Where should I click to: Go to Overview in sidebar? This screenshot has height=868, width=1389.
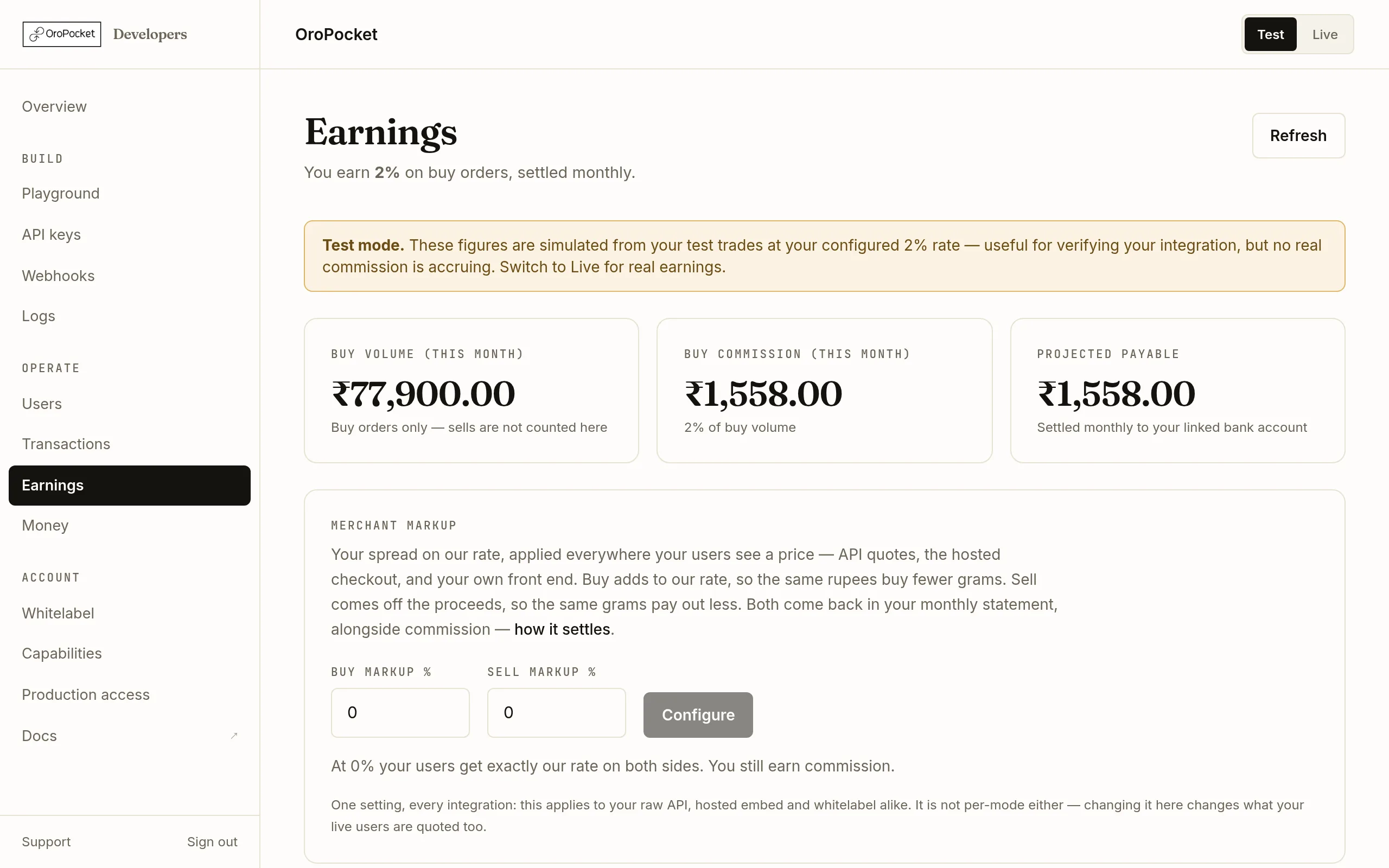click(x=54, y=107)
